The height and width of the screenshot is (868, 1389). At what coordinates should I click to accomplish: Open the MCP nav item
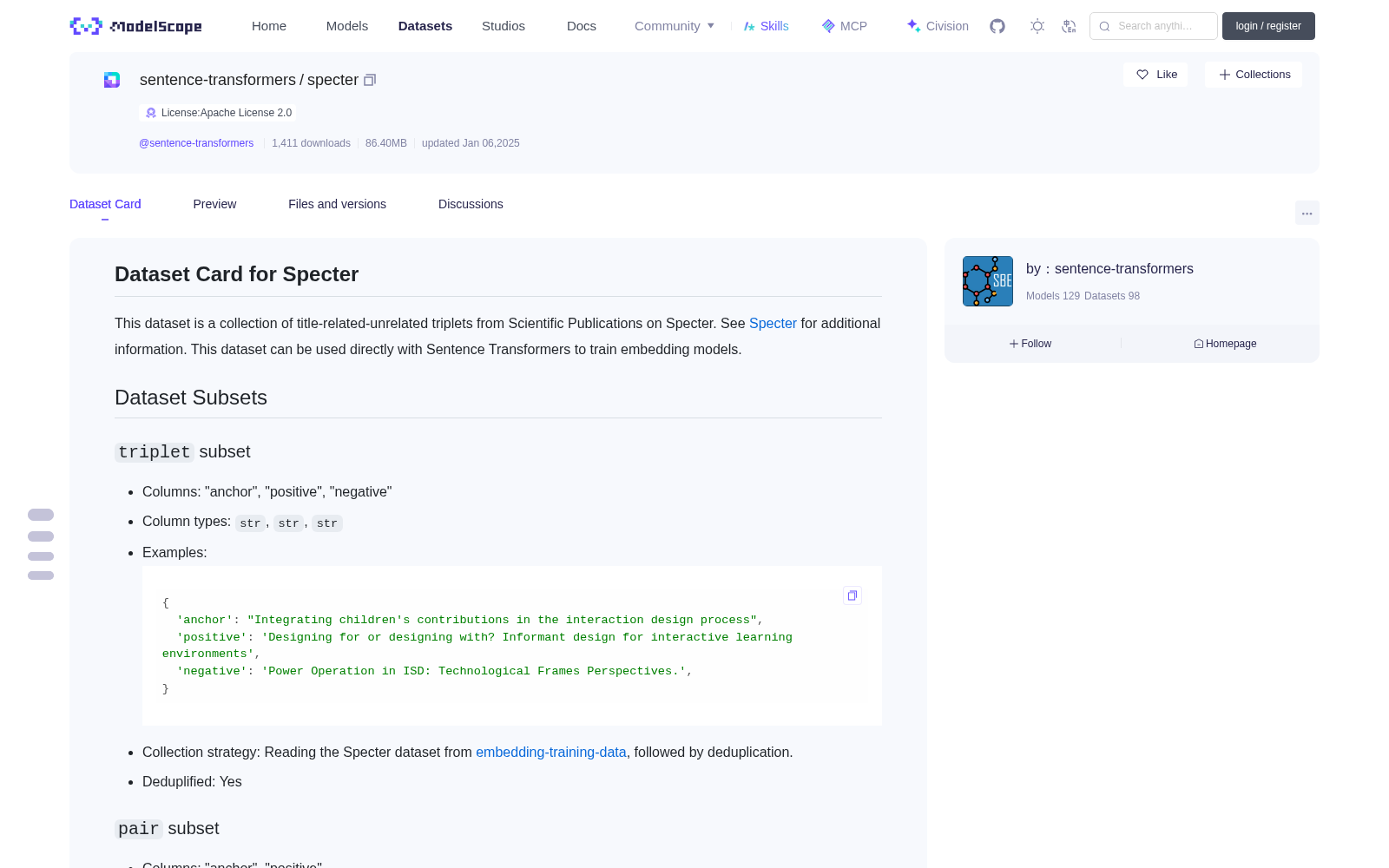point(844,26)
